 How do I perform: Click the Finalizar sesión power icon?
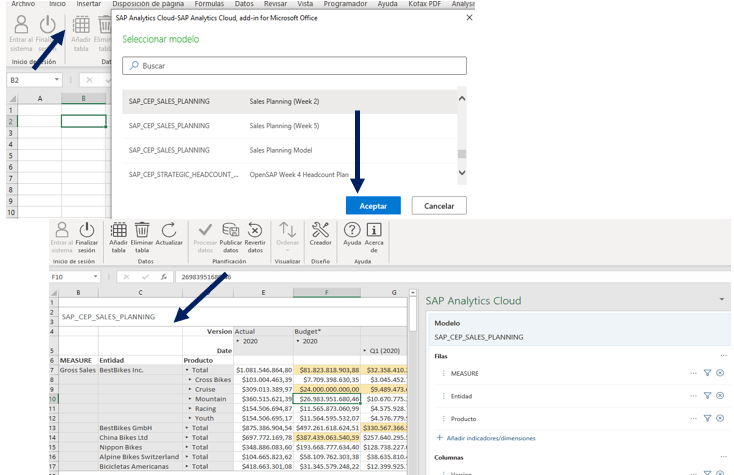pos(87,231)
